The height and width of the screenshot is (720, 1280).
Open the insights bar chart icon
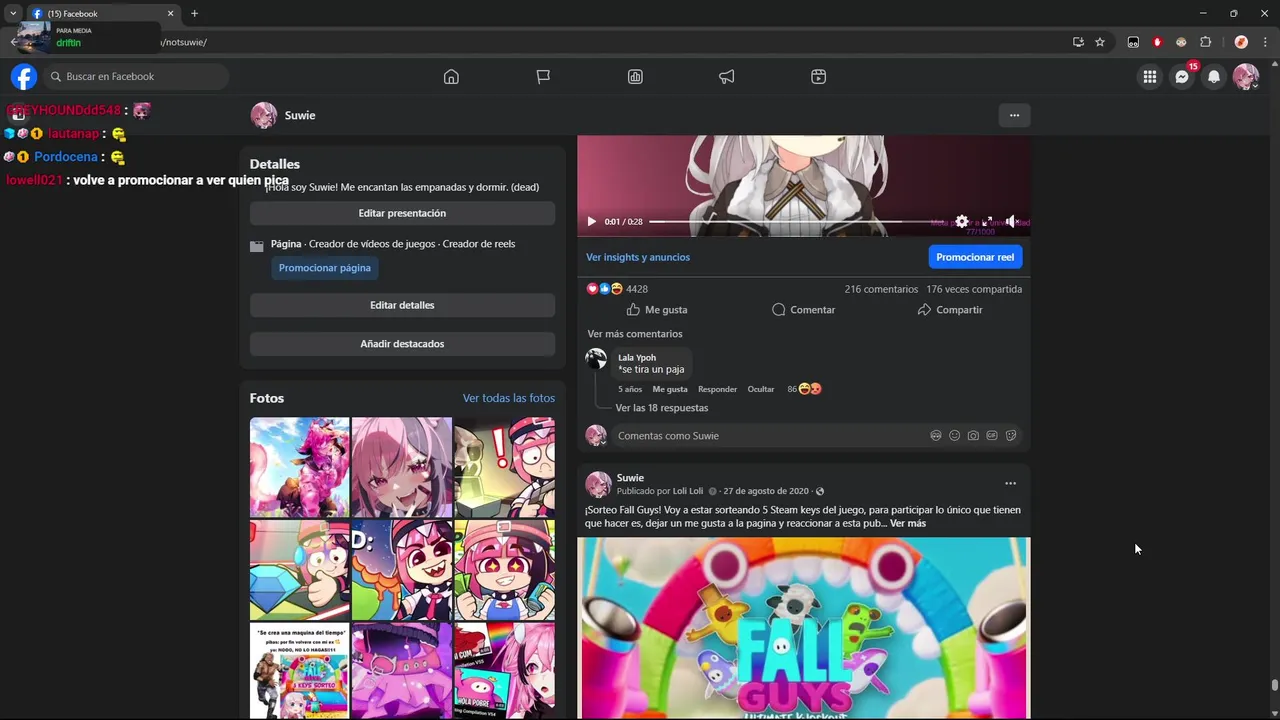[635, 77]
